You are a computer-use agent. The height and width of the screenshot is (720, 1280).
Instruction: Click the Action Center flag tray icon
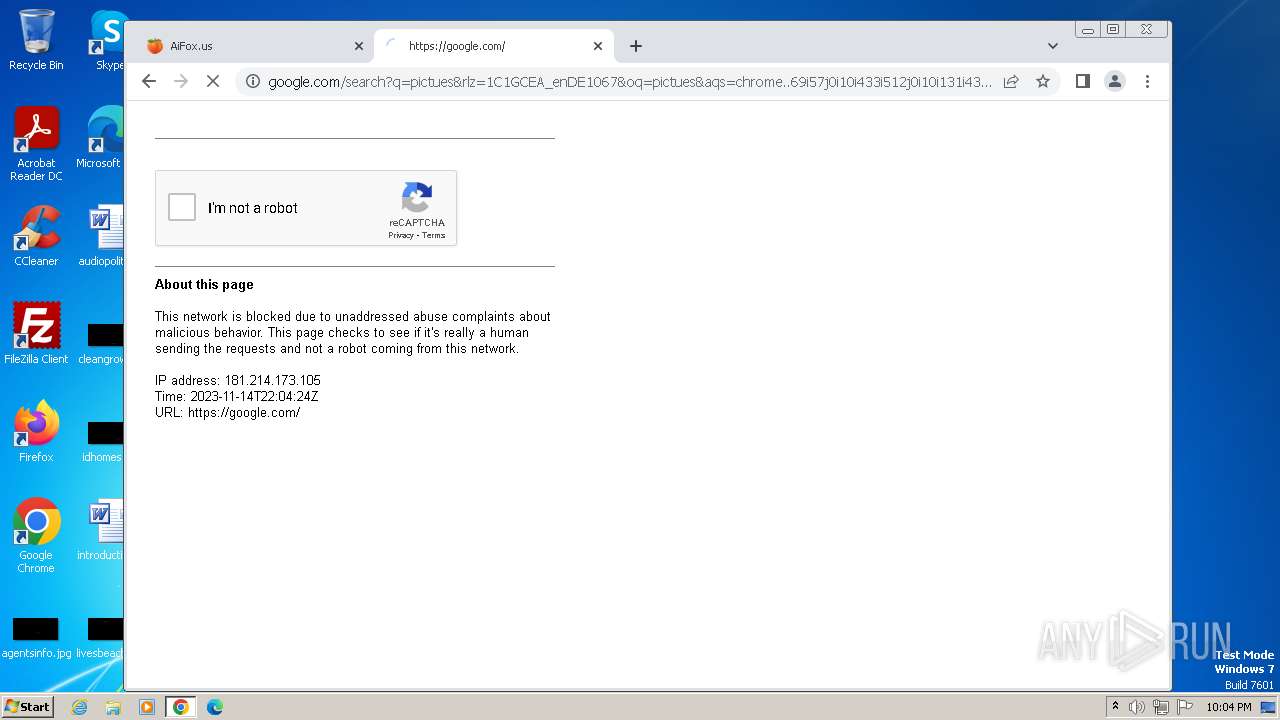pyautogui.click(x=1185, y=707)
